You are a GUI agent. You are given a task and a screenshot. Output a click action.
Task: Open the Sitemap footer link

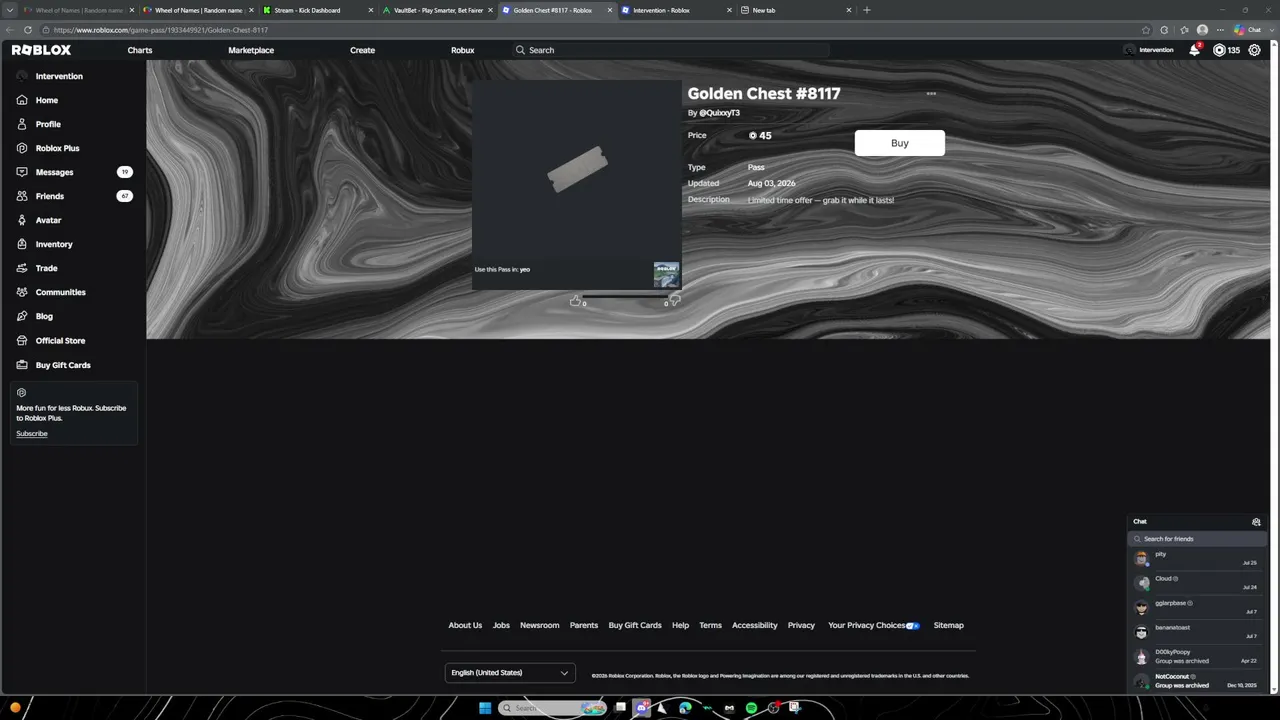tap(948, 626)
